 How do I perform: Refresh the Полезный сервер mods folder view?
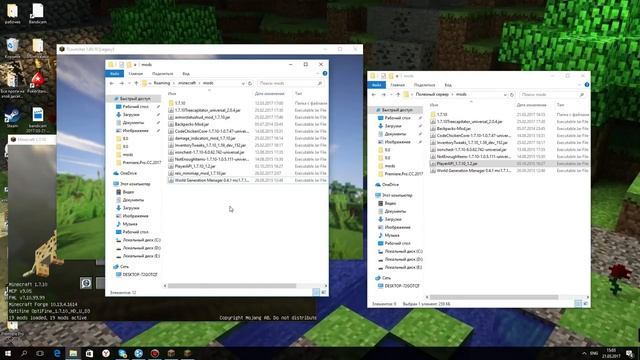tap(512, 95)
